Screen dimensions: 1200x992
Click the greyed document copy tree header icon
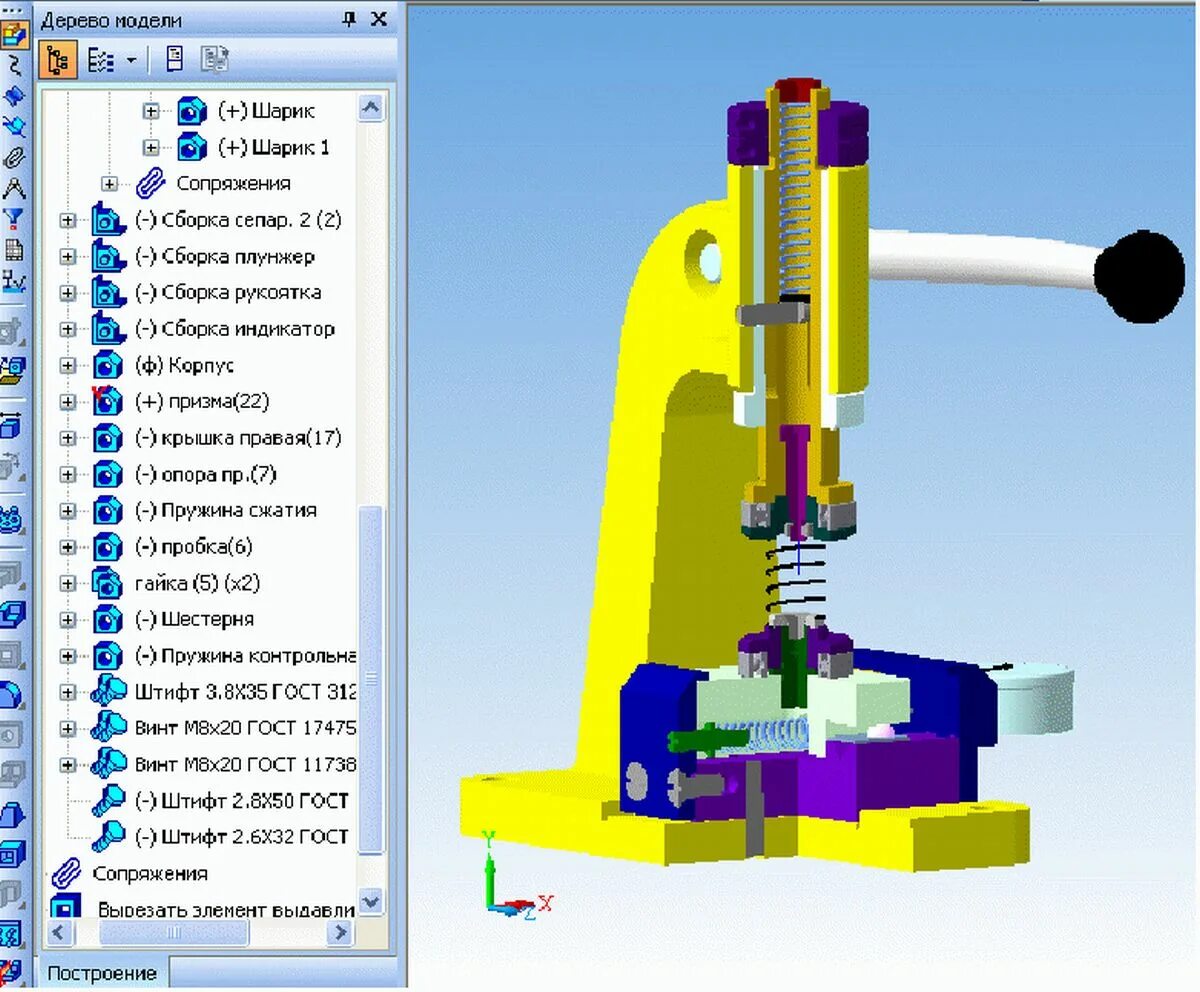[x=214, y=61]
